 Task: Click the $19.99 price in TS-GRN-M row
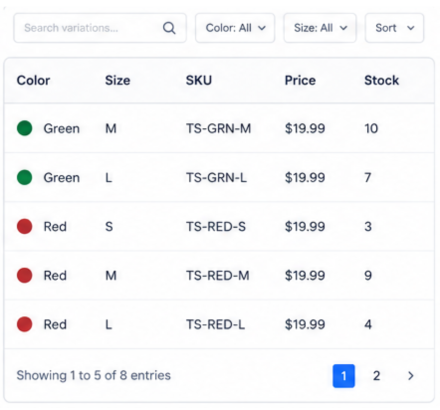pyautogui.click(x=305, y=128)
